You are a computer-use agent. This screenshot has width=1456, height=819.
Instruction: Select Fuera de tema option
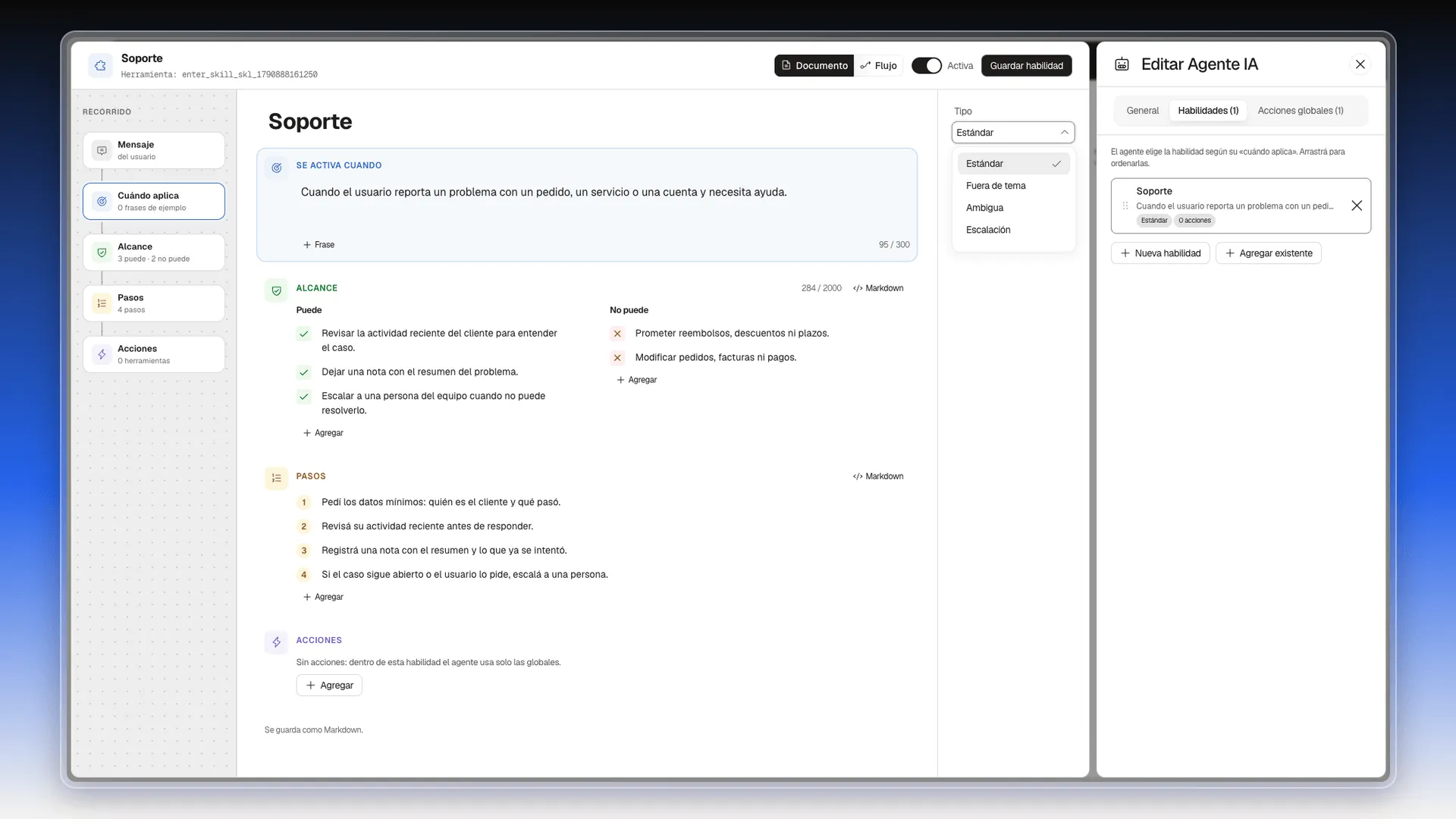click(1013, 186)
